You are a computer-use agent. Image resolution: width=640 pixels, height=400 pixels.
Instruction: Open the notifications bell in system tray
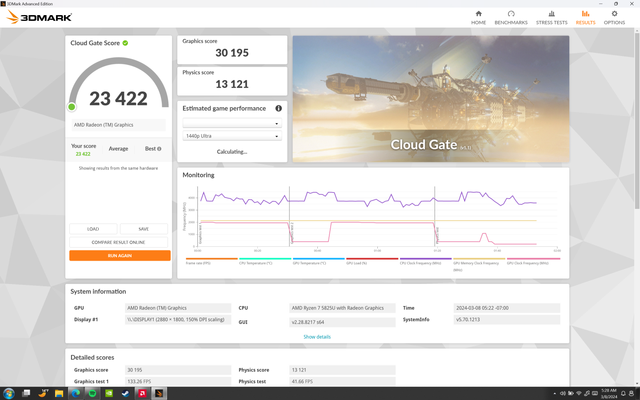[623, 393]
